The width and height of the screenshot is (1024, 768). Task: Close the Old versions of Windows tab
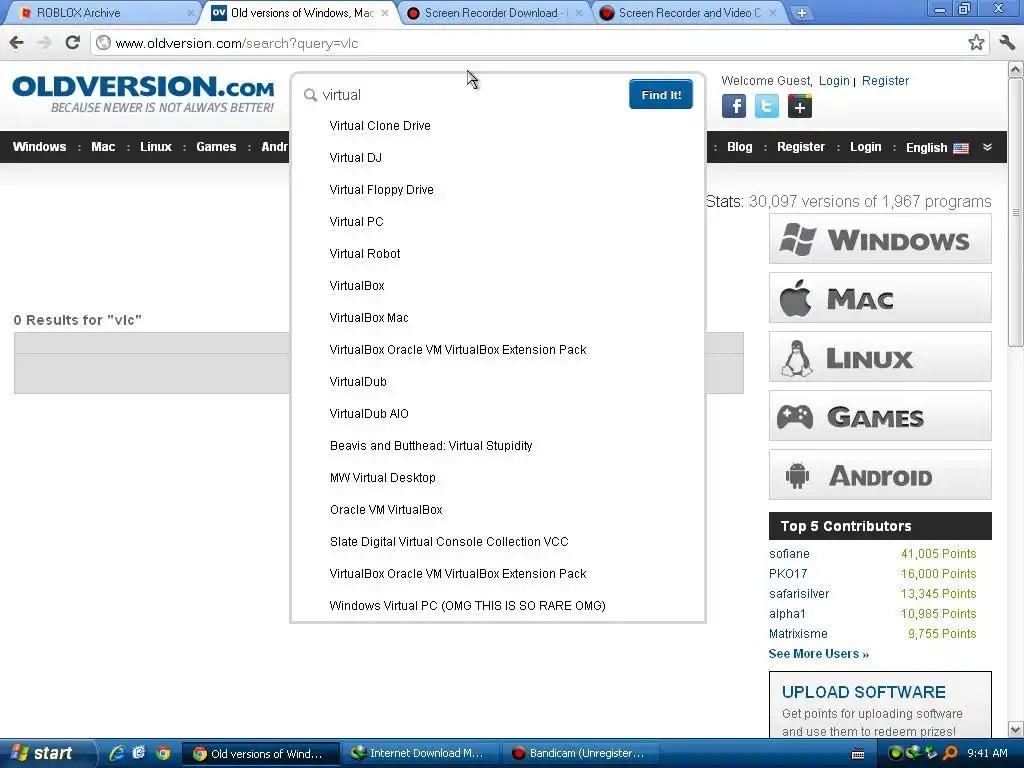pos(385,12)
